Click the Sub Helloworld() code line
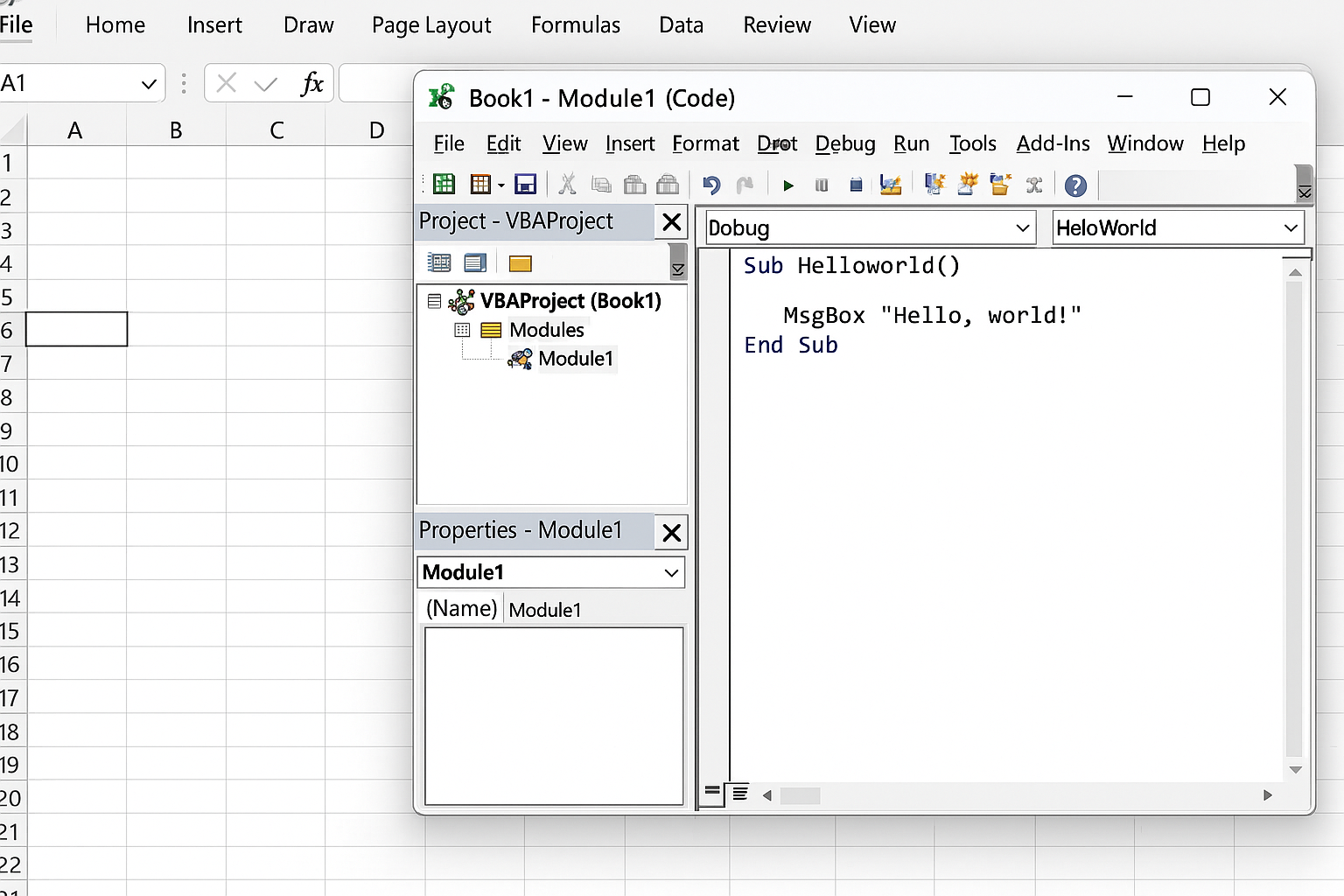This screenshot has height=896, width=1344. click(x=851, y=266)
